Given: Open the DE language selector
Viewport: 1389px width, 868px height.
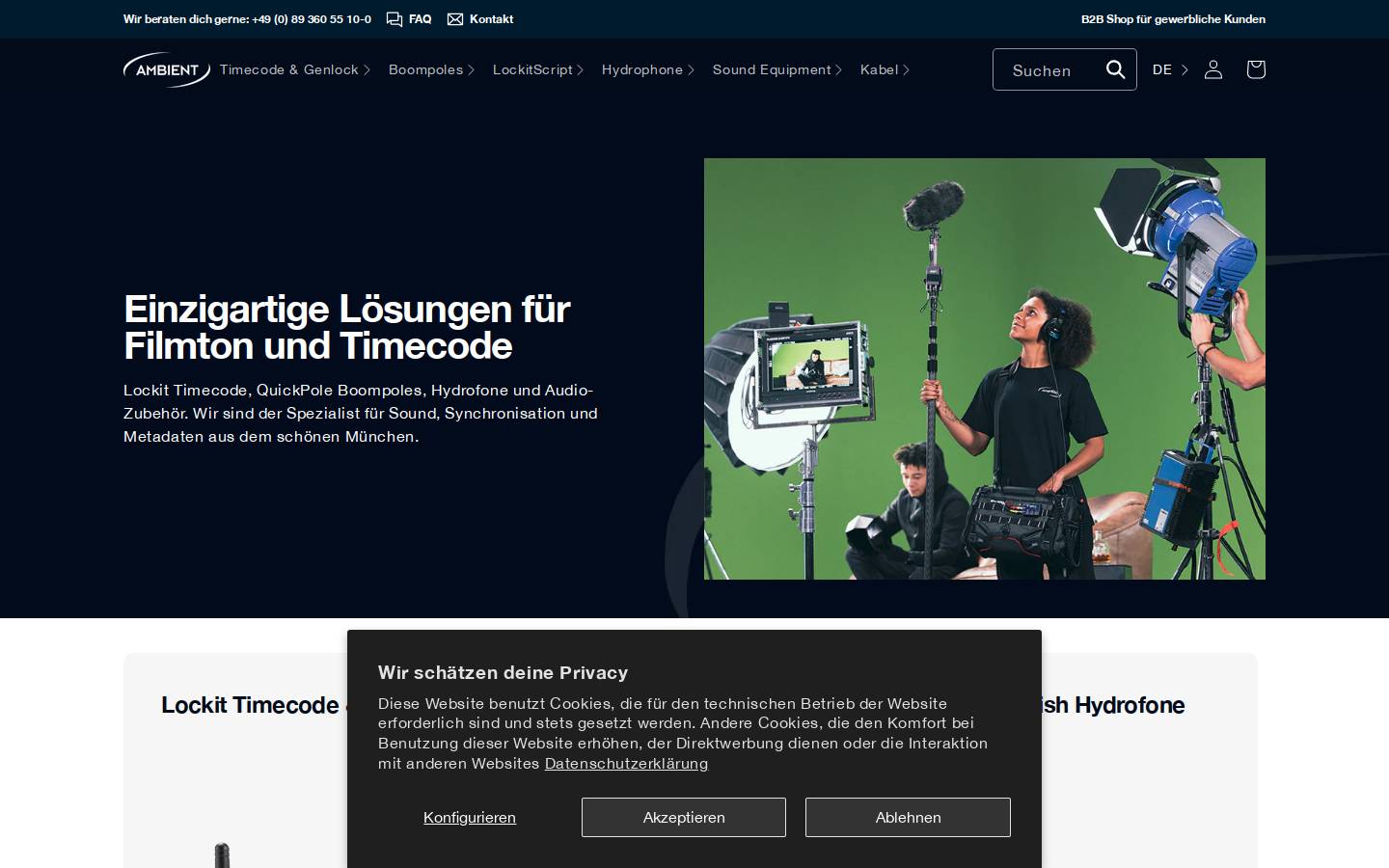Looking at the screenshot, I should 1171,69.
